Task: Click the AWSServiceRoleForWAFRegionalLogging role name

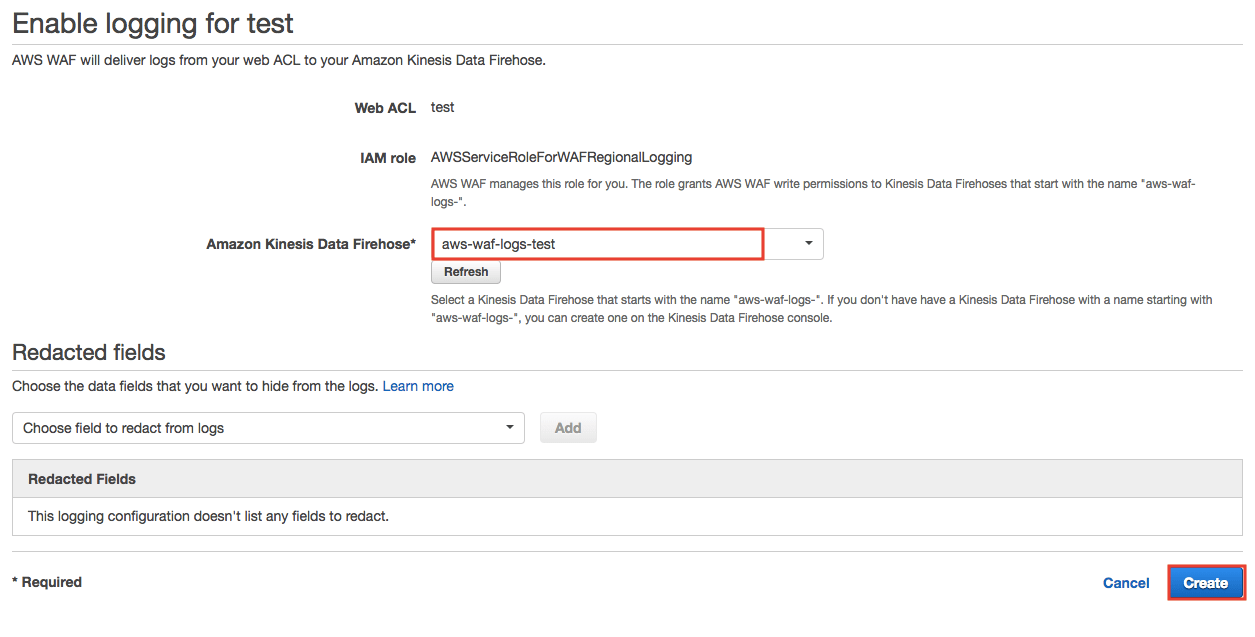Action: 561,157
